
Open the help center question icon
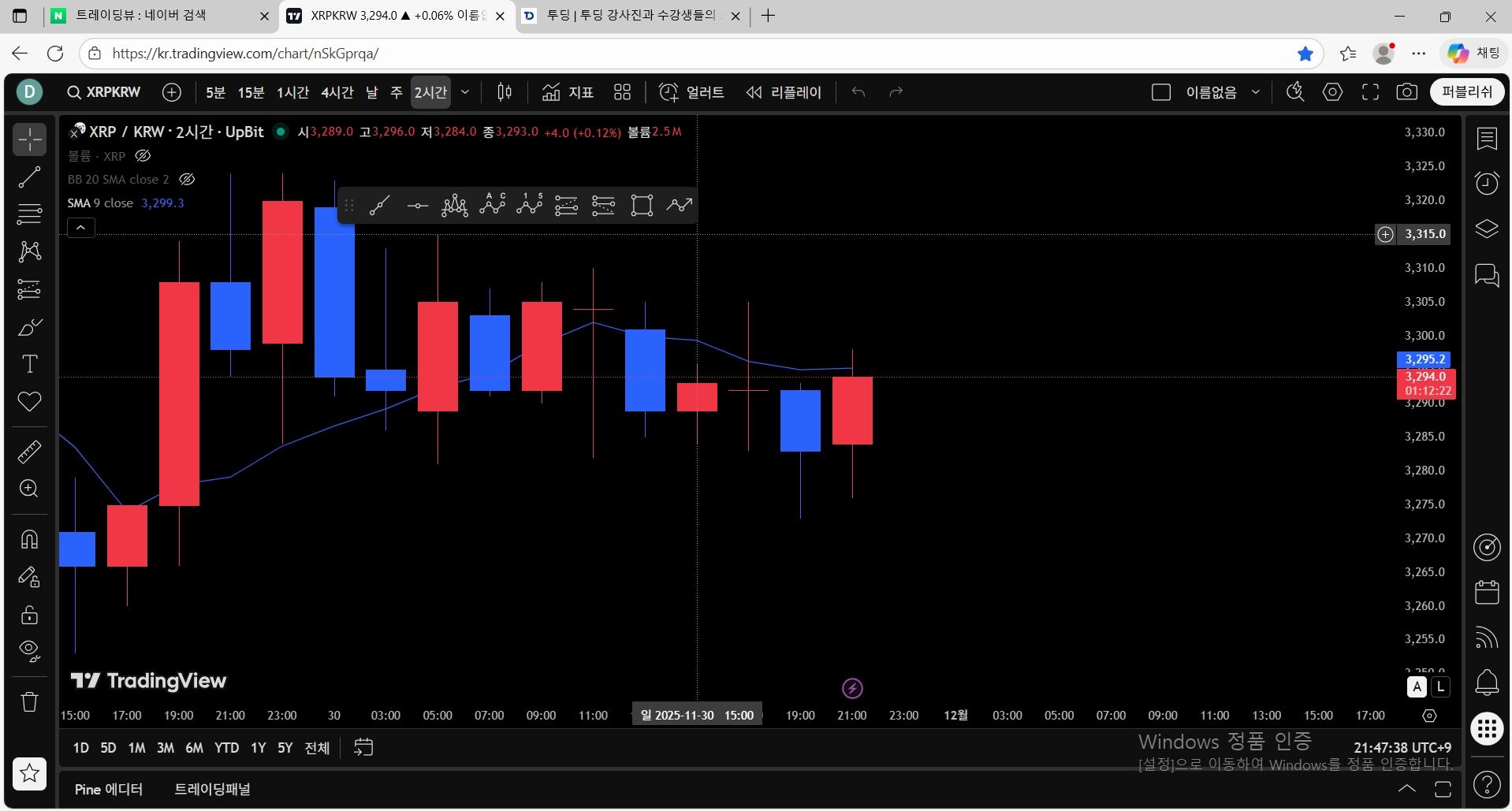tap(1487, 784)
